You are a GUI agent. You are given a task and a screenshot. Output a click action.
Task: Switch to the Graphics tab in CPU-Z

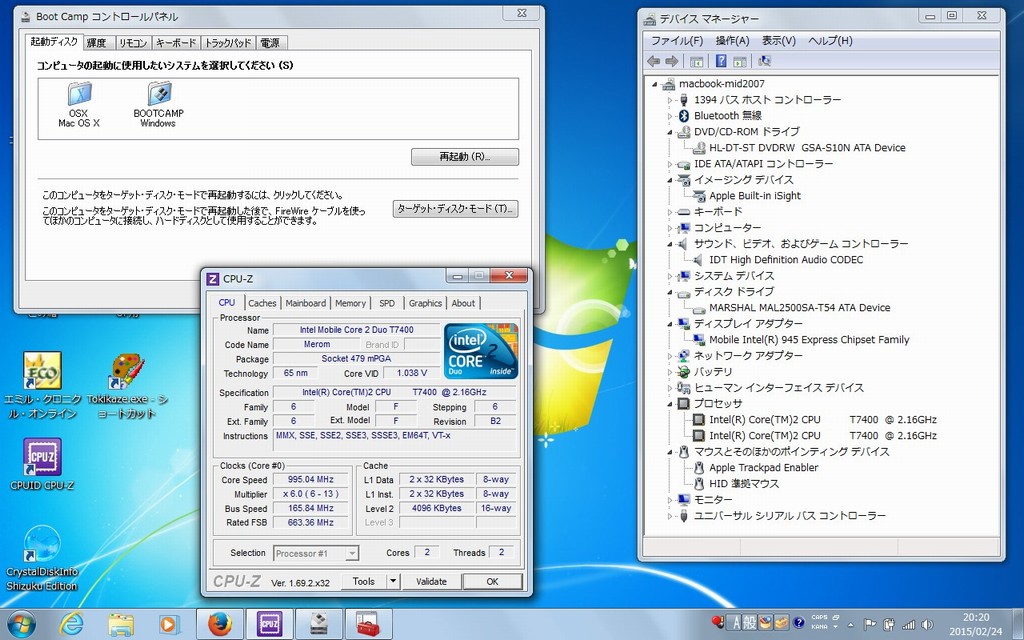(425, 303)
